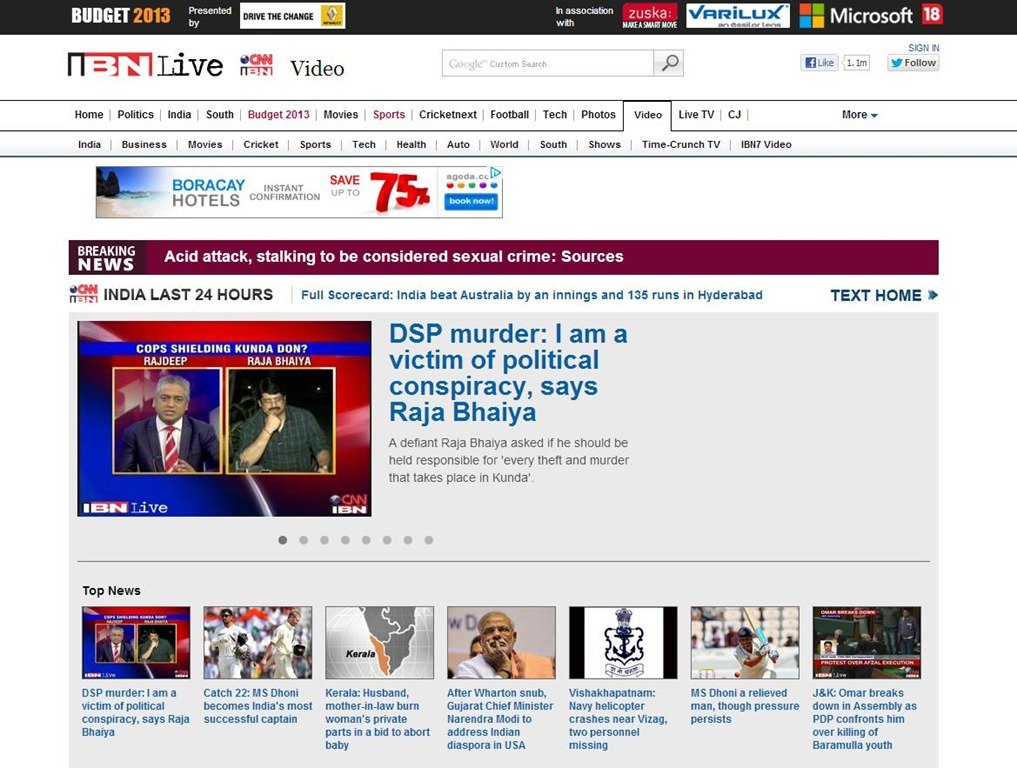Viewport: 1017px width, 768px height.
Task: Click the Facebook Like button
Action: [x=819, y=63]
